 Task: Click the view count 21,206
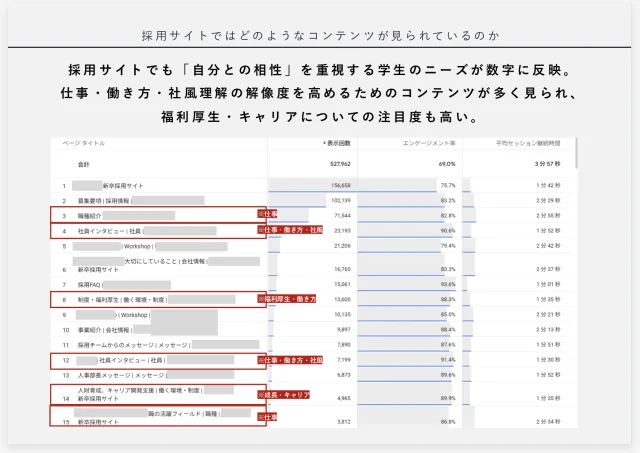pyautogui.click(x=342, y=246)
